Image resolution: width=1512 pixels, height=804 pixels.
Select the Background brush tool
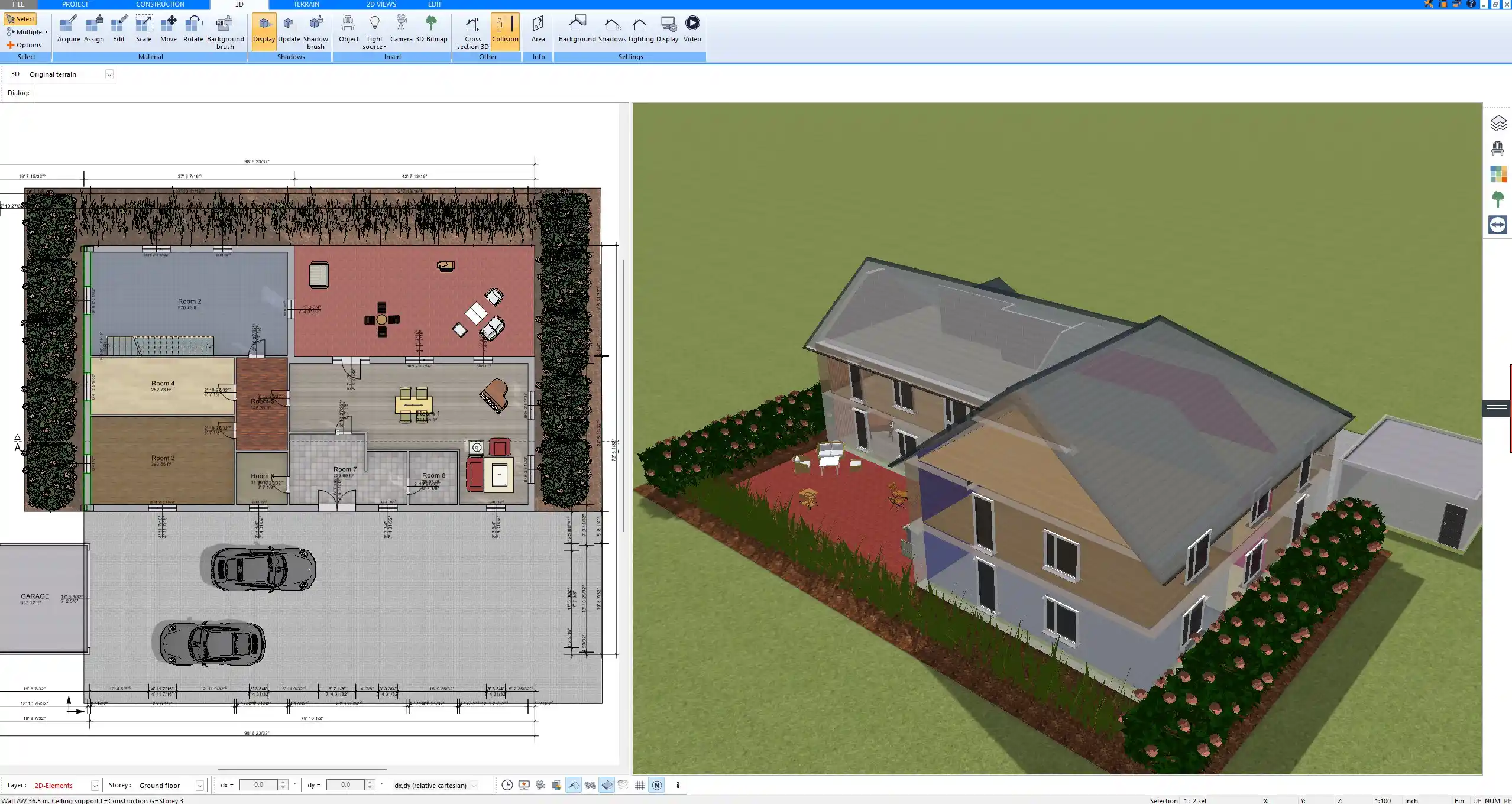[x=225, y=31]
